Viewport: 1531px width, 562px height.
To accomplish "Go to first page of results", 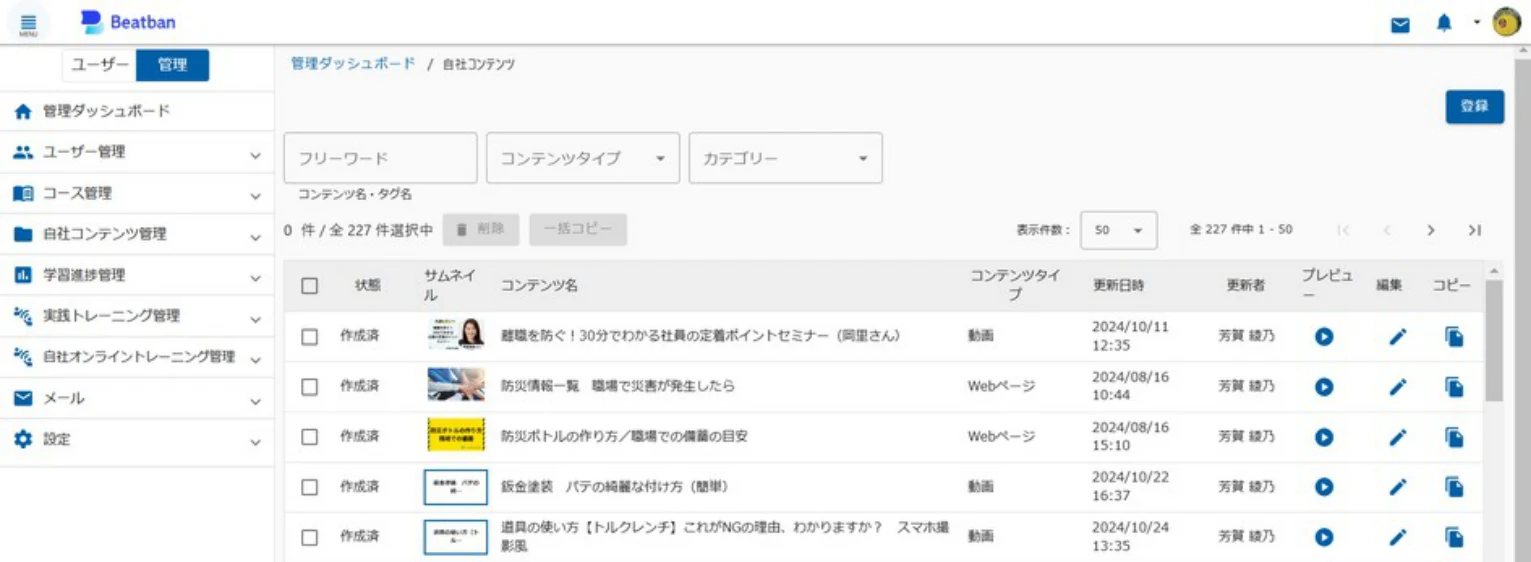I will (1343, 230).
